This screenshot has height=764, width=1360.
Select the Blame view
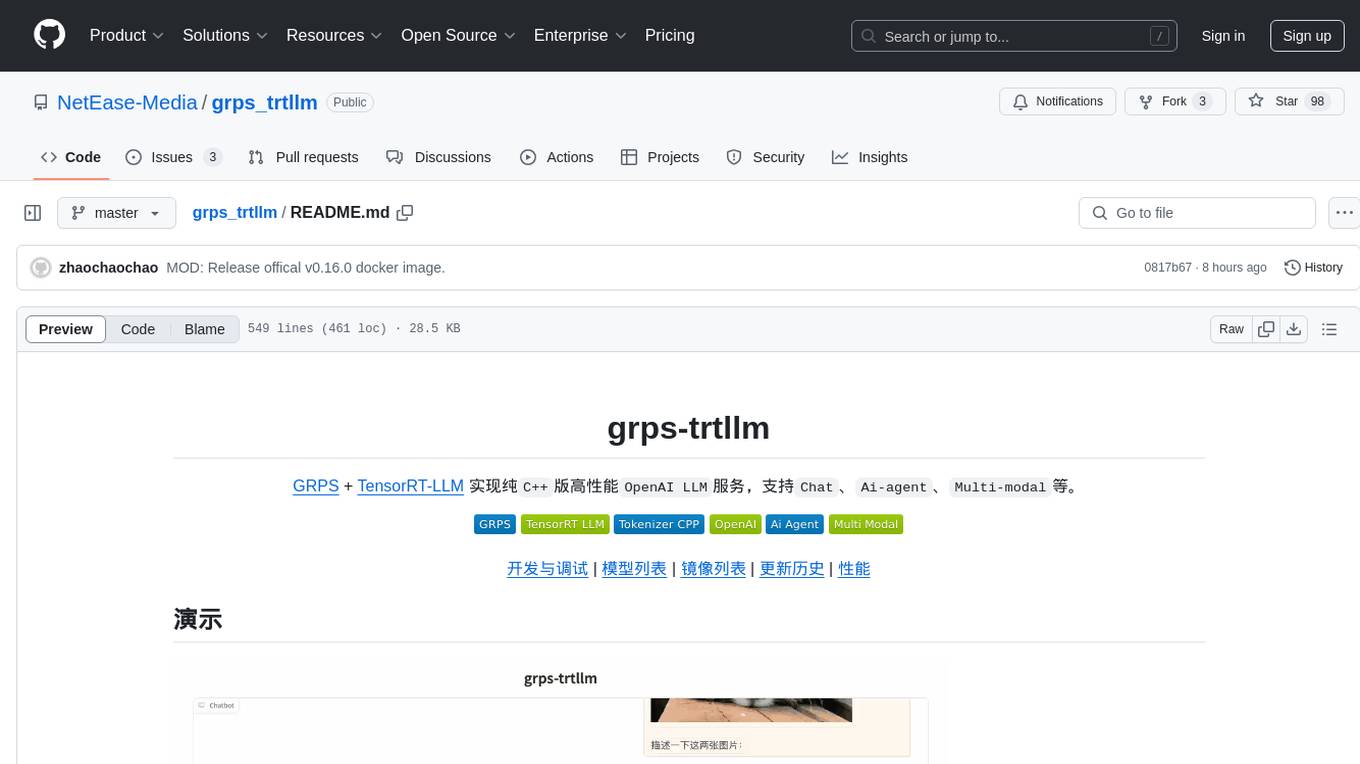tap(205, 329)
